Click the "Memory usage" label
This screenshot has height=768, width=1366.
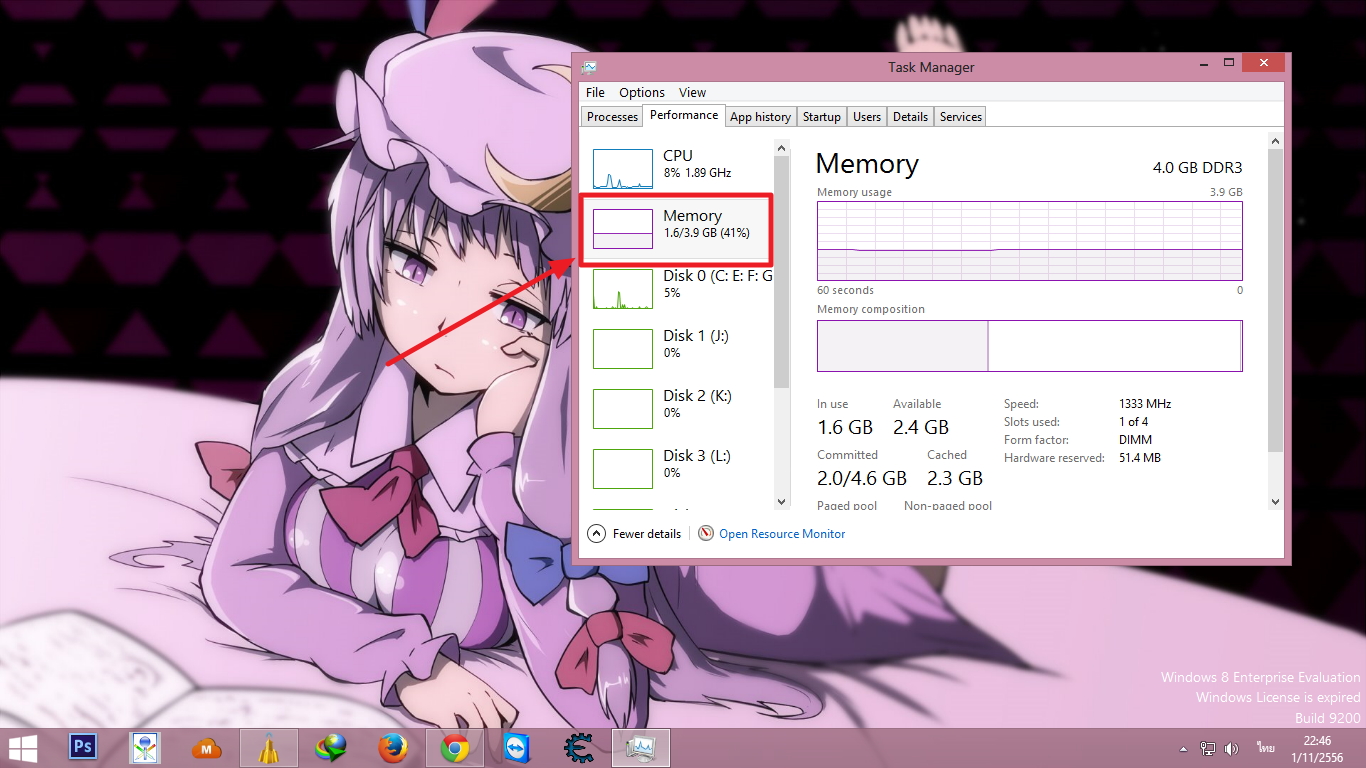pos(854,192)
